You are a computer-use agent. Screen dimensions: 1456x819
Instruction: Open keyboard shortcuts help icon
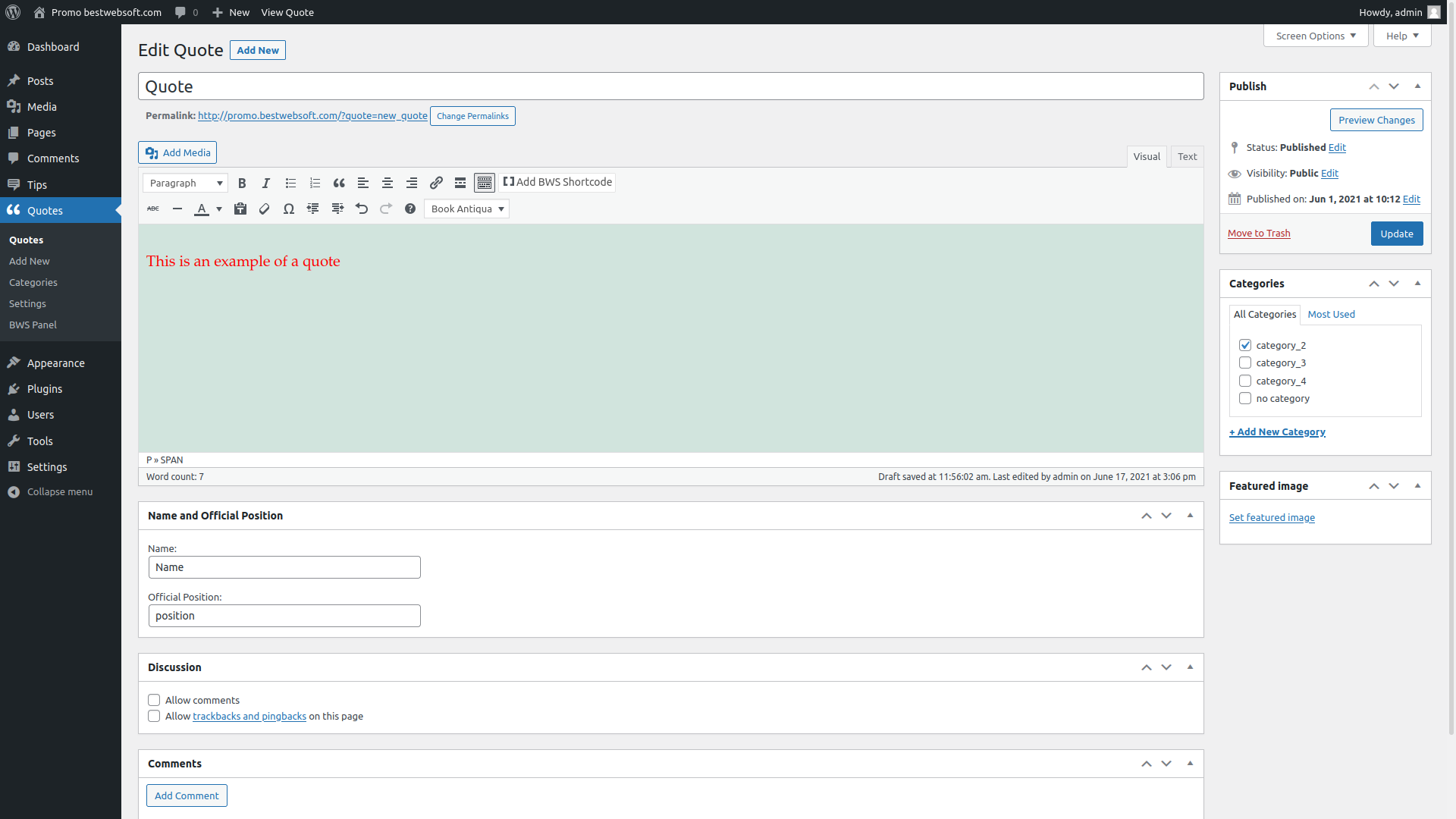[x=410, y=209]
